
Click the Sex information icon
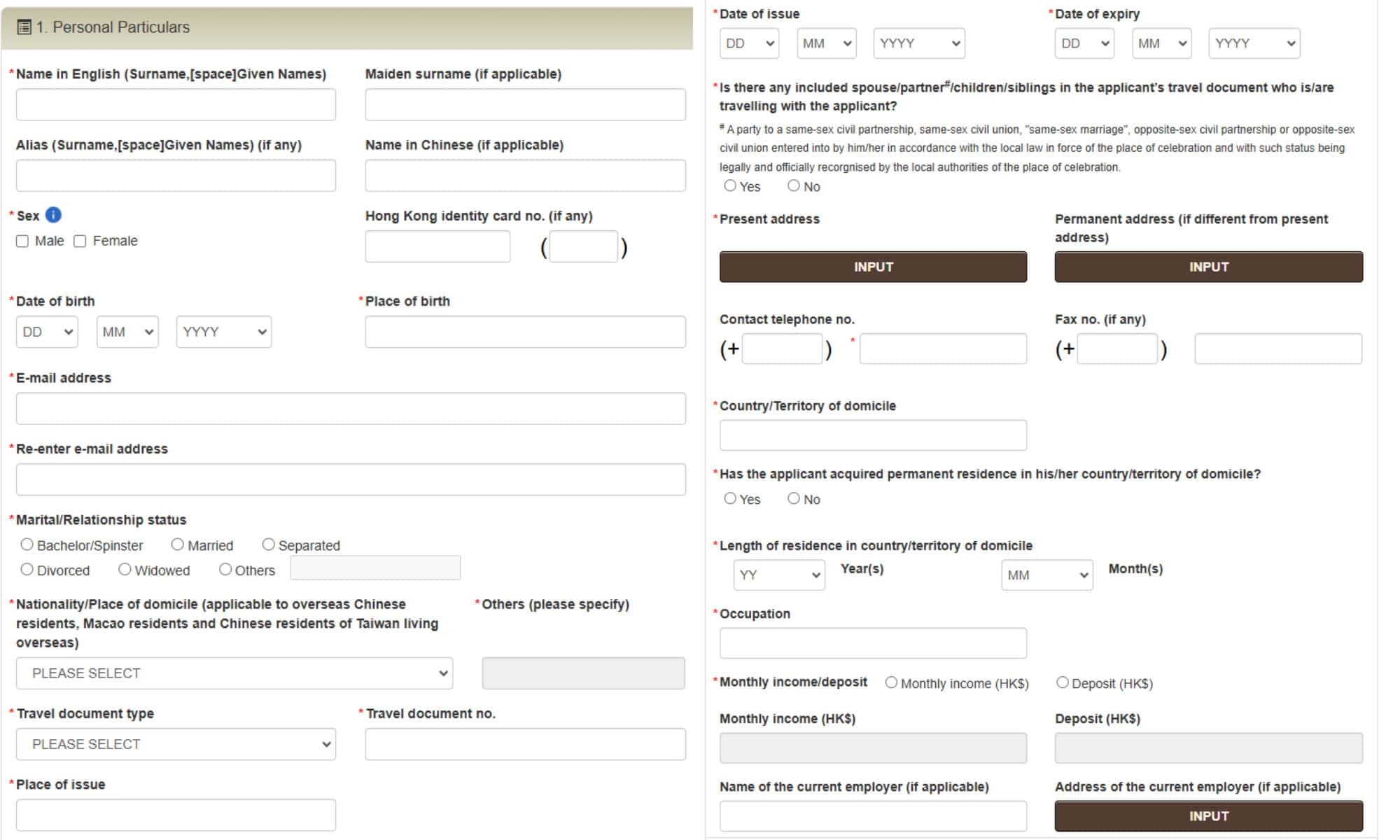(x=53, y=215)
